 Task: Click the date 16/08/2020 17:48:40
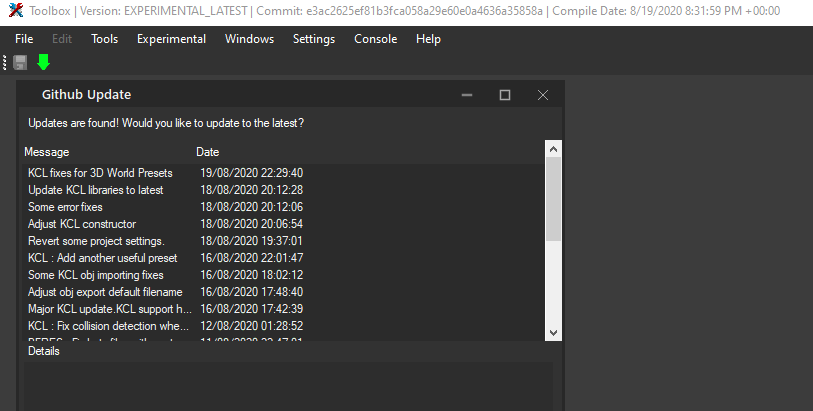point(251,292)
